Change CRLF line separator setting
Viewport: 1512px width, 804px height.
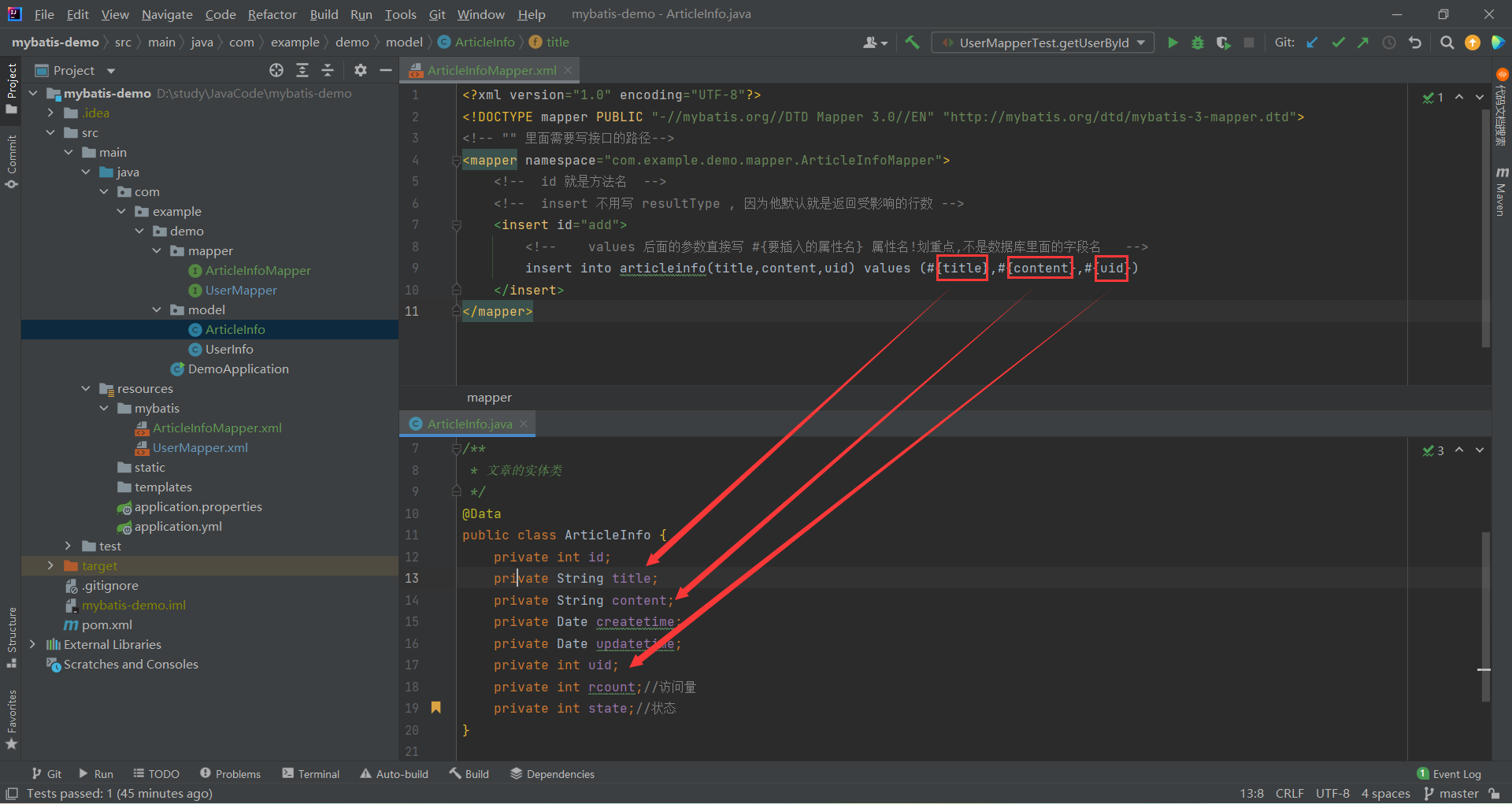pyautogui.click(x=1290, y=794)
